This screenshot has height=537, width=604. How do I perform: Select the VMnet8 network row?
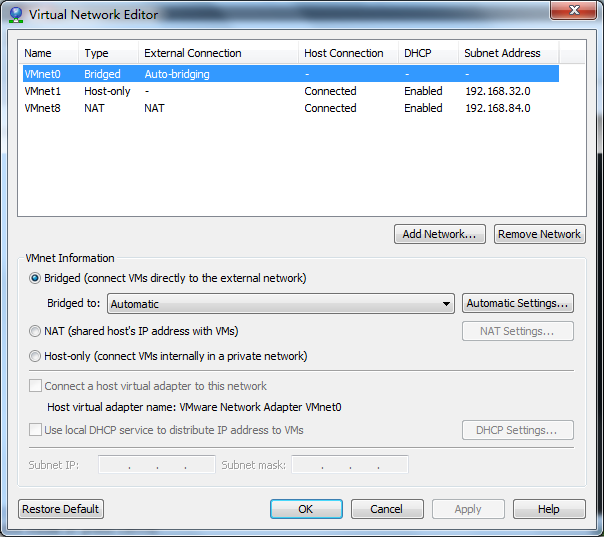[x=291, y=108]
